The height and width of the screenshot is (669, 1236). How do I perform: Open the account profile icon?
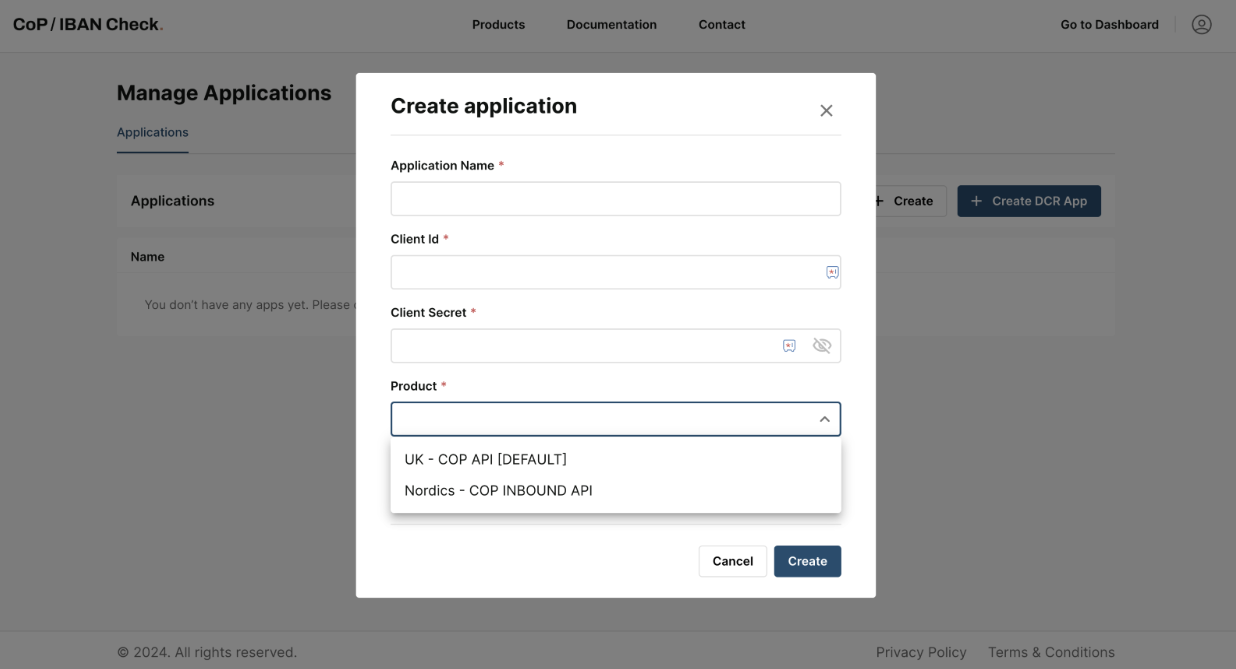pyautogui.click(x=1202, y=24)
